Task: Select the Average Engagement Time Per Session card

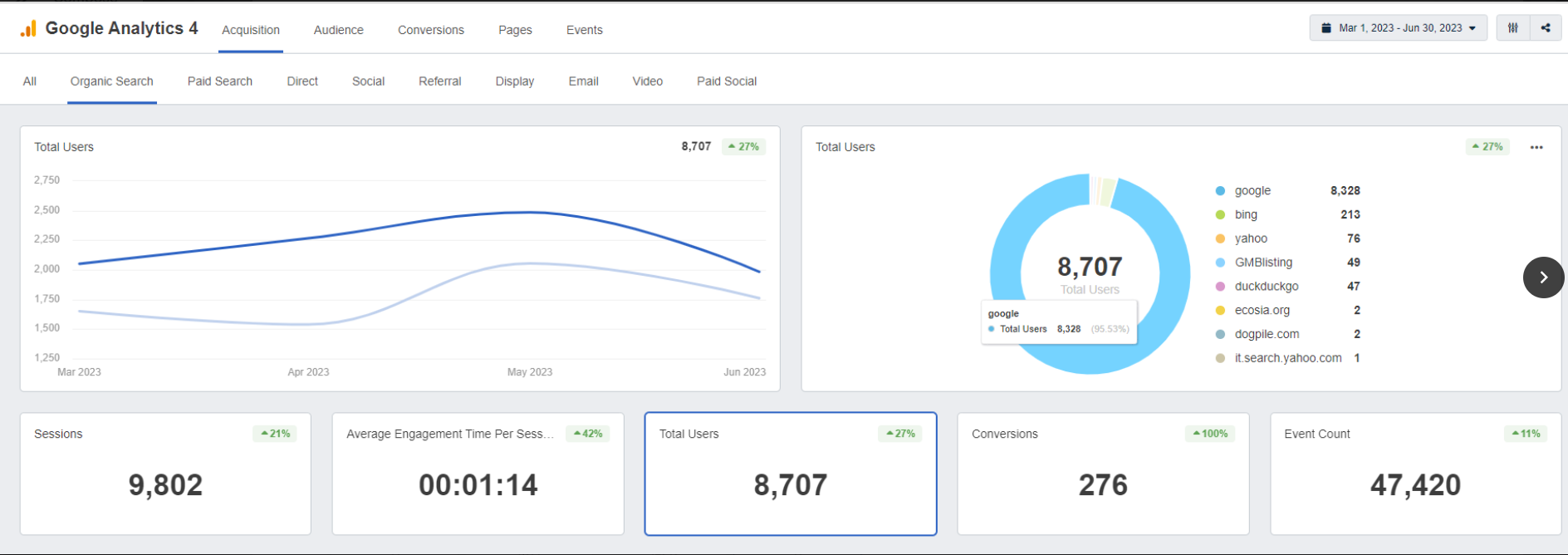Action: (478, 474)
